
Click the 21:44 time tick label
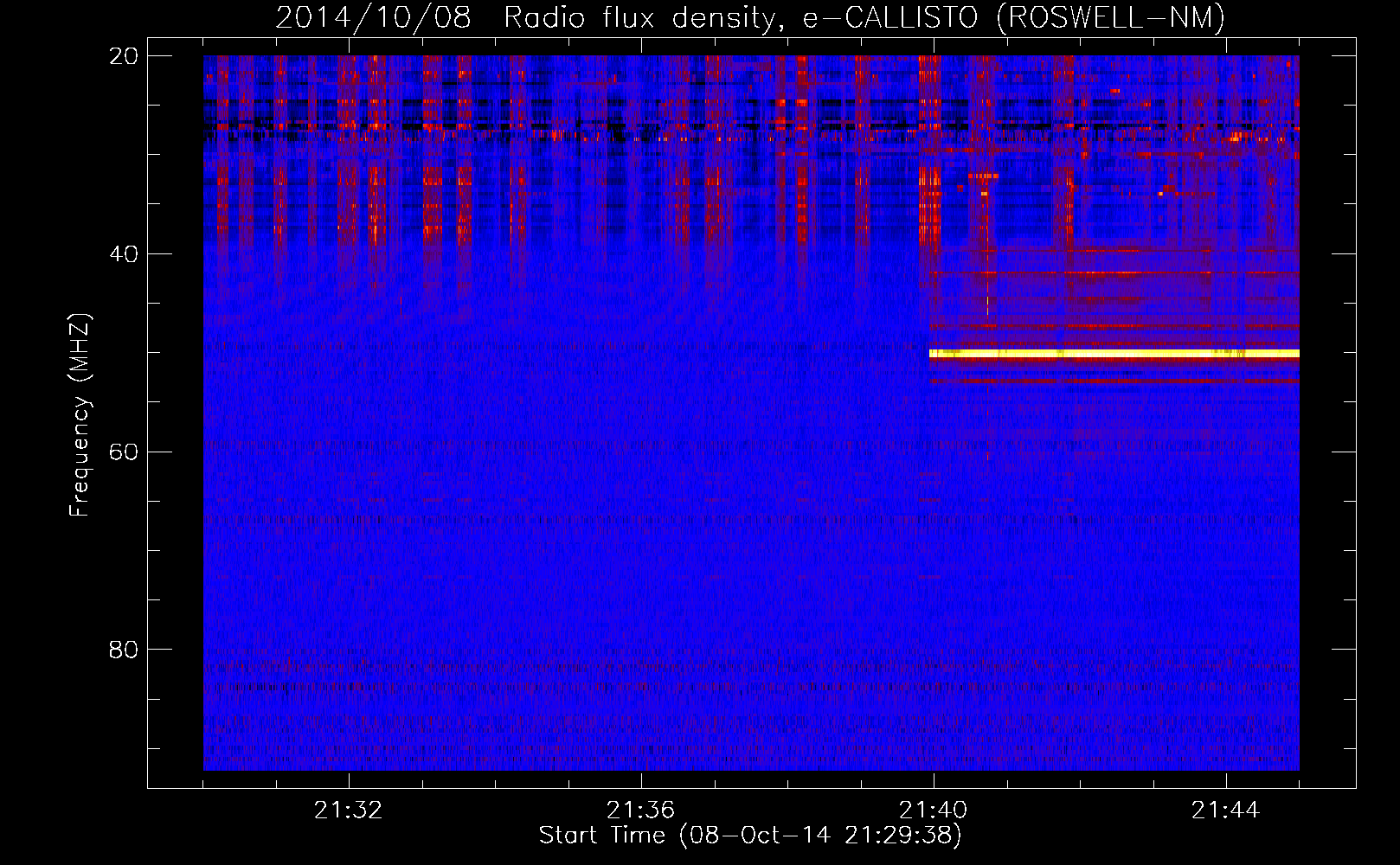point(1225,811)
